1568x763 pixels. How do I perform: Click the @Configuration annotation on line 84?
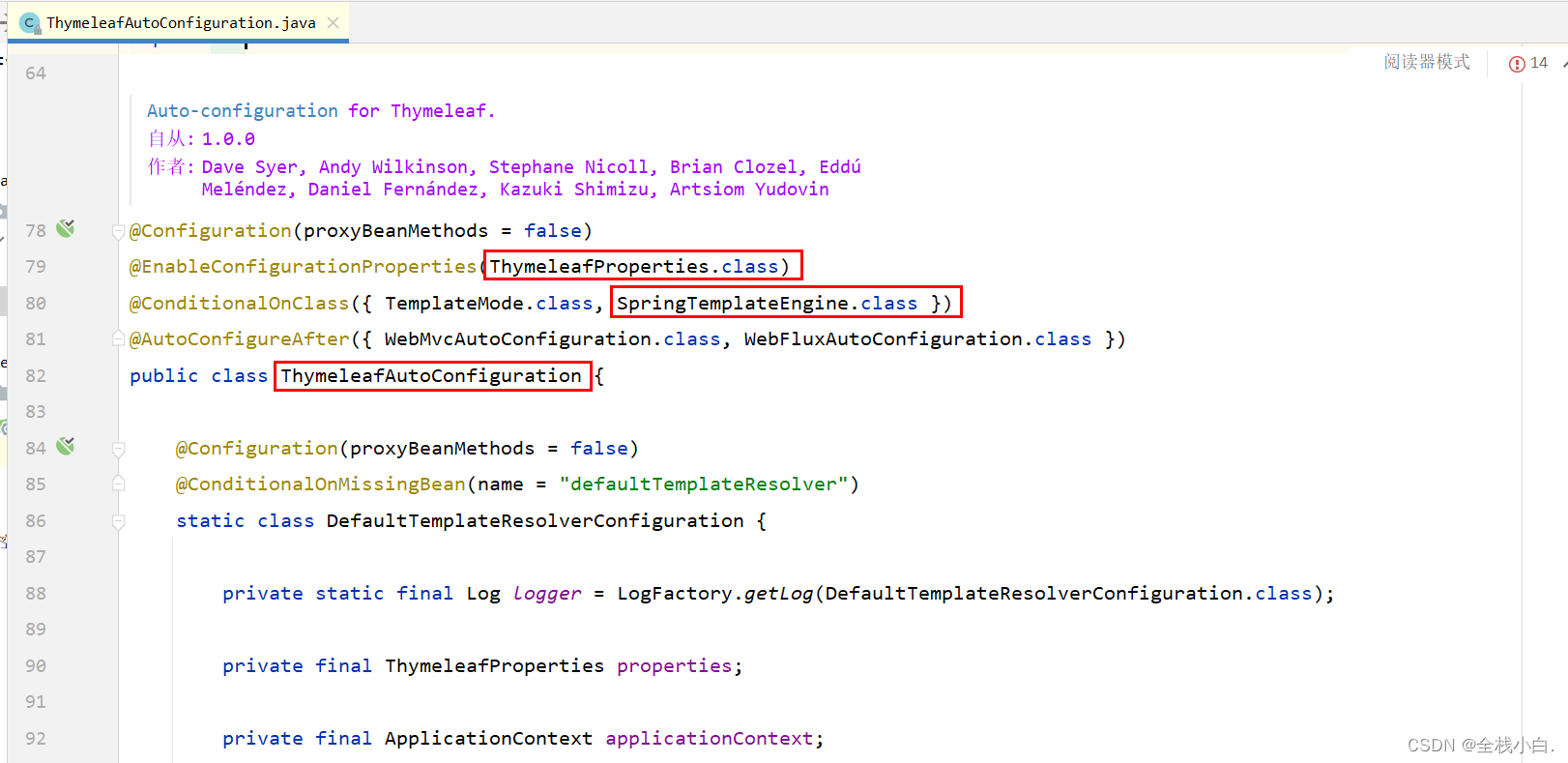click(256, 449)
